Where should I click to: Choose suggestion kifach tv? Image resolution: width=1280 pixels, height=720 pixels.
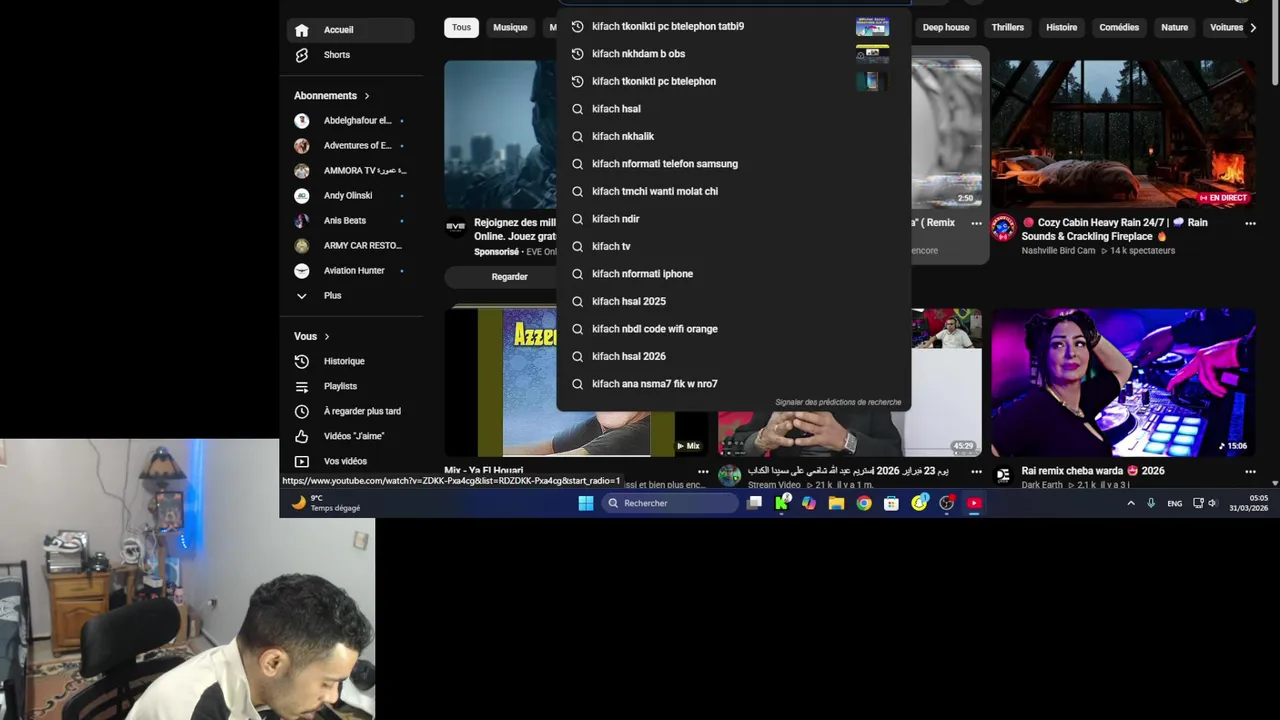[733, 246]
